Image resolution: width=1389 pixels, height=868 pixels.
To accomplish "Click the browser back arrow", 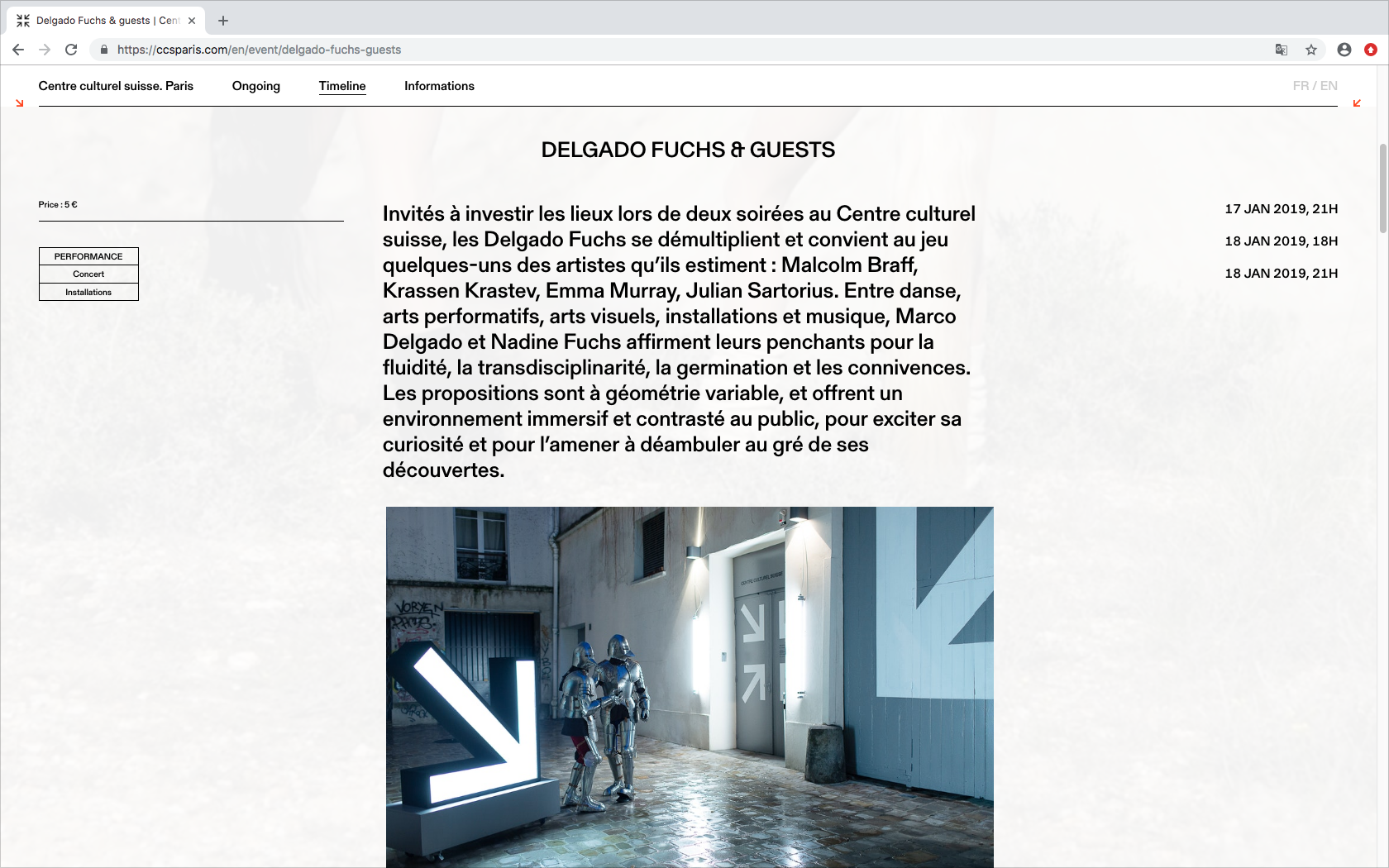I will click(x=18, y=50).
